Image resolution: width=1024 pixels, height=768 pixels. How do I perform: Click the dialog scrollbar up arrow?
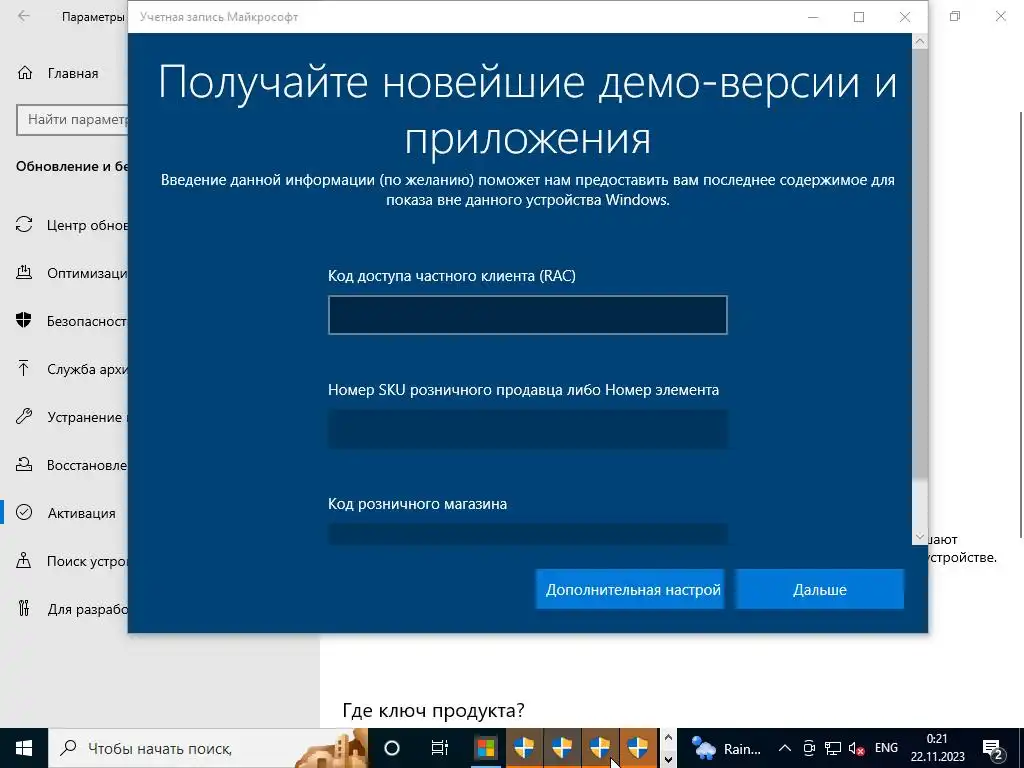pos(920,41)
